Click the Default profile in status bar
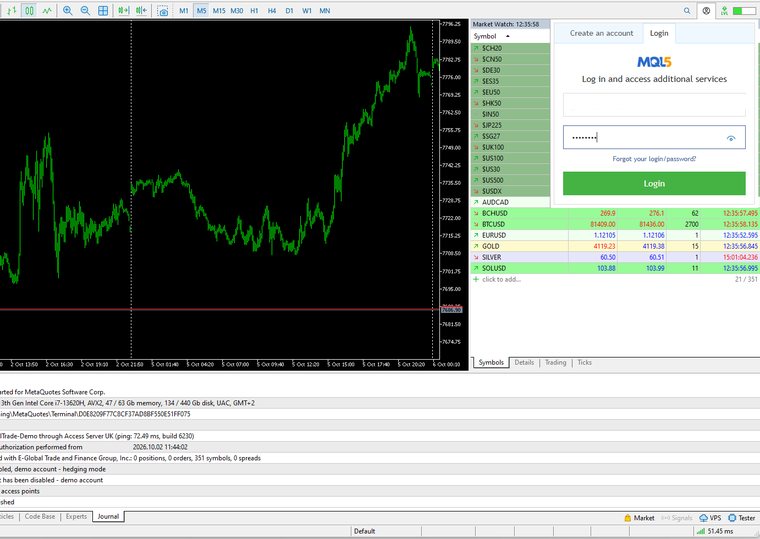 click(x=364, y=531)
